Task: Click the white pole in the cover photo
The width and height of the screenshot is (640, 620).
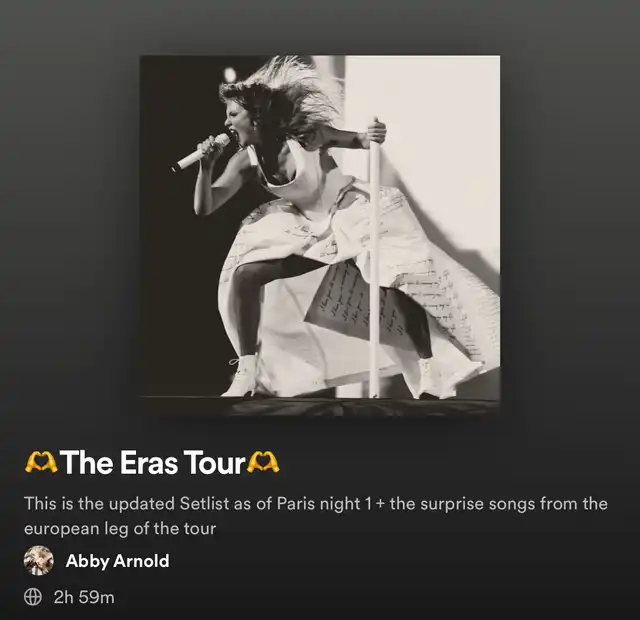Action: coord(374,257)
